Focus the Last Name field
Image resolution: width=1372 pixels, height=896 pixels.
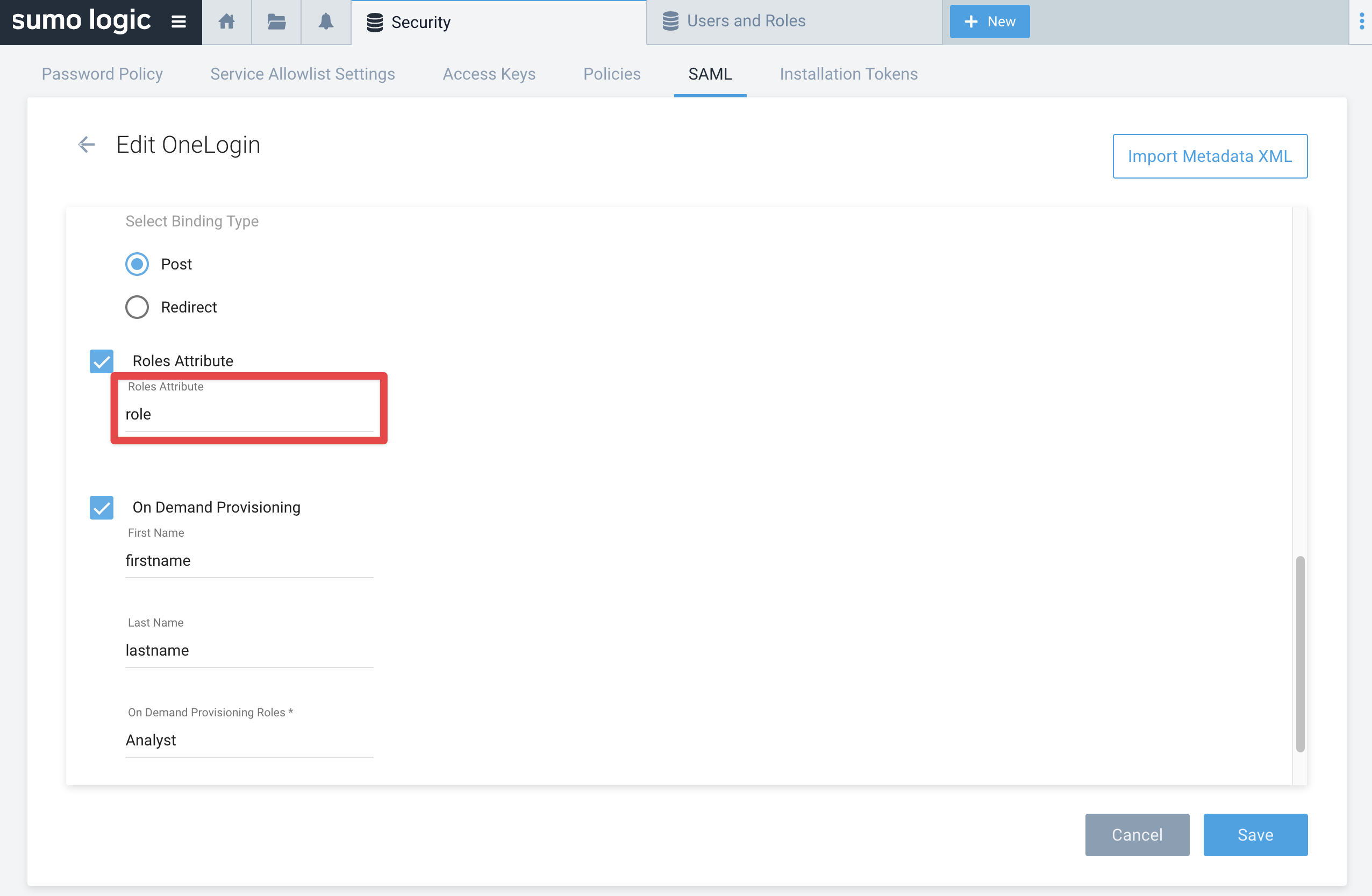[x=249, y=651]
